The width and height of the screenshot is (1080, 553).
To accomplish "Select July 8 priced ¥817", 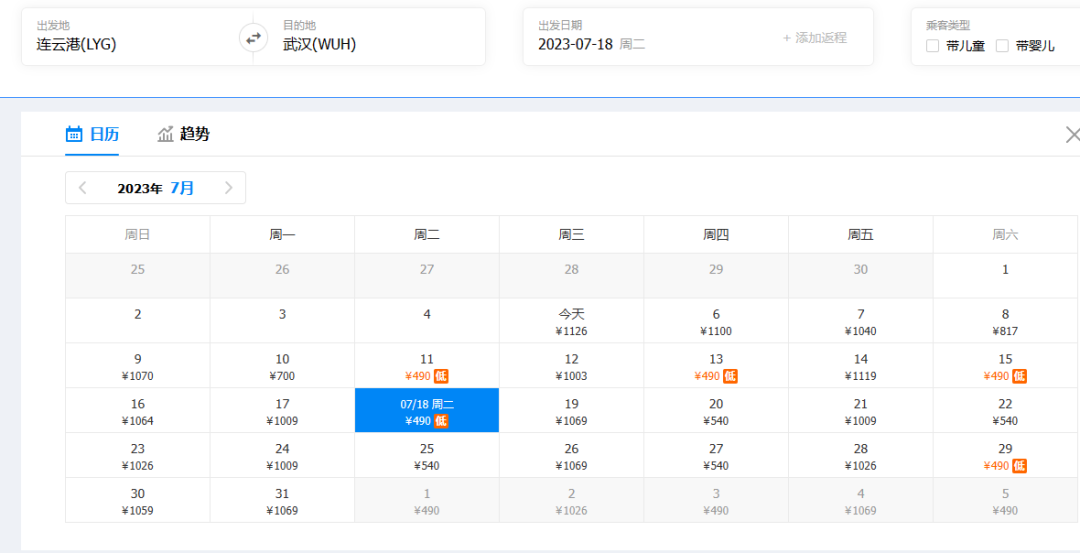I will click(x=1006, y=320).
